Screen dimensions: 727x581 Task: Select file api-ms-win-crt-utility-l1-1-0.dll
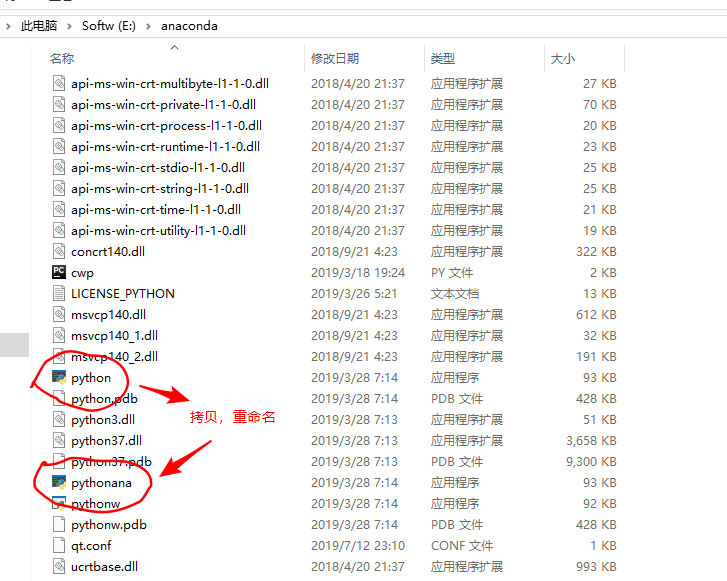[x=159, y=230]
